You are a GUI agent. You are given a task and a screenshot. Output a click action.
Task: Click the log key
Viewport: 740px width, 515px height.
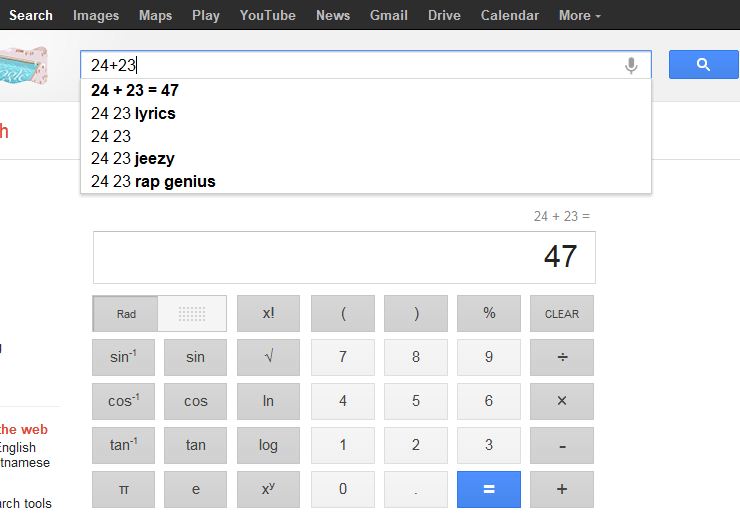click(x=268, y=445)
